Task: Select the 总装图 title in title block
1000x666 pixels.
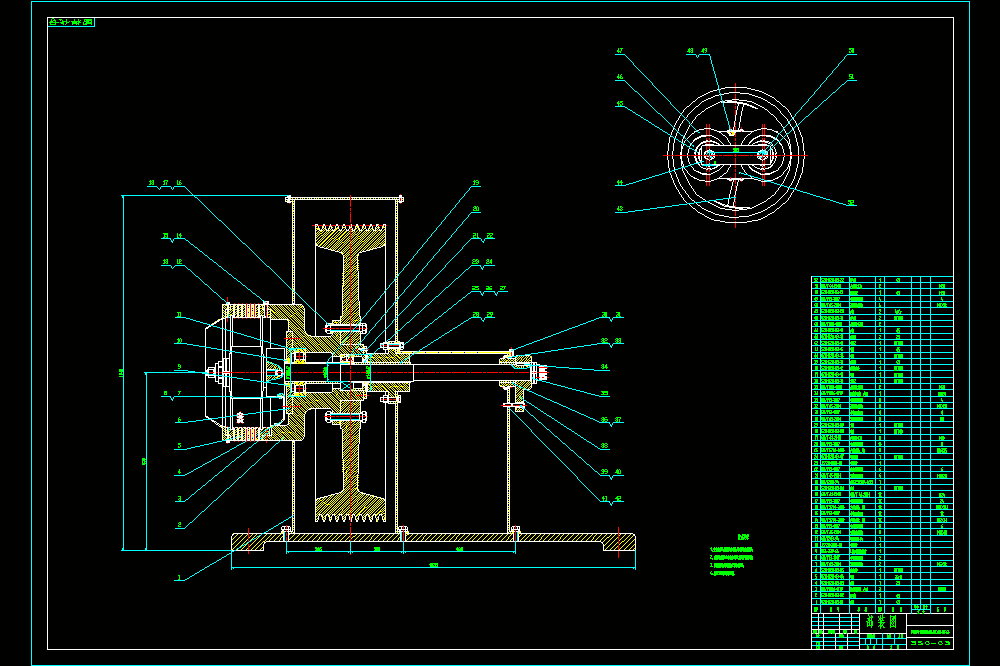Action: click(x=882, y=621)
